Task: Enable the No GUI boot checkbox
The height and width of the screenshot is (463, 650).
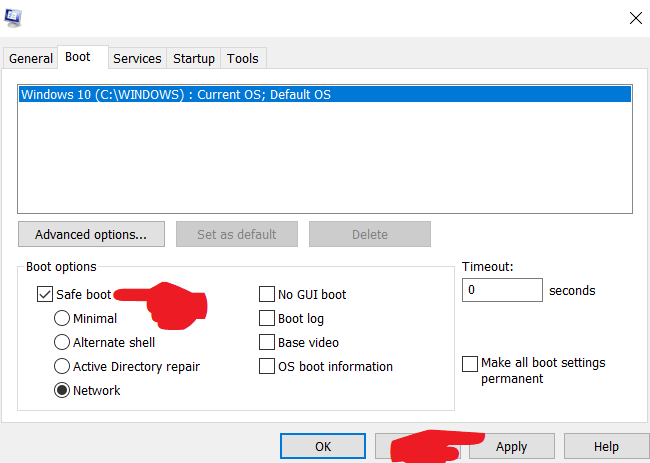Action: (x=267, y=294)
